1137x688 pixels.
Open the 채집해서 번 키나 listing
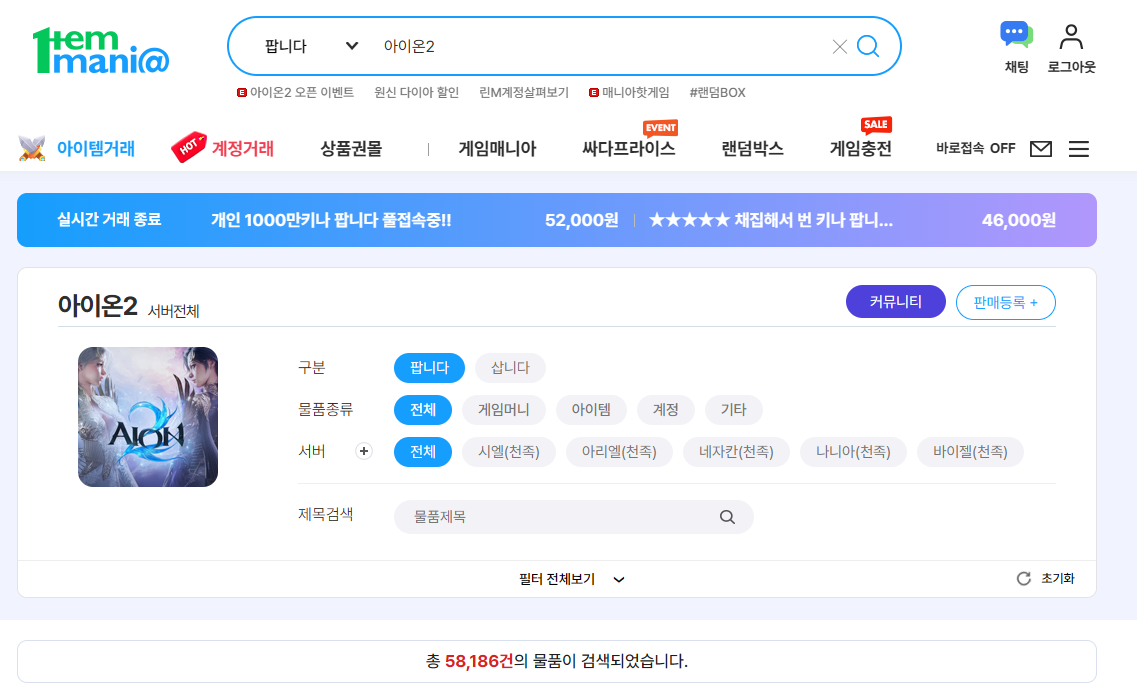tap(771, 220)
